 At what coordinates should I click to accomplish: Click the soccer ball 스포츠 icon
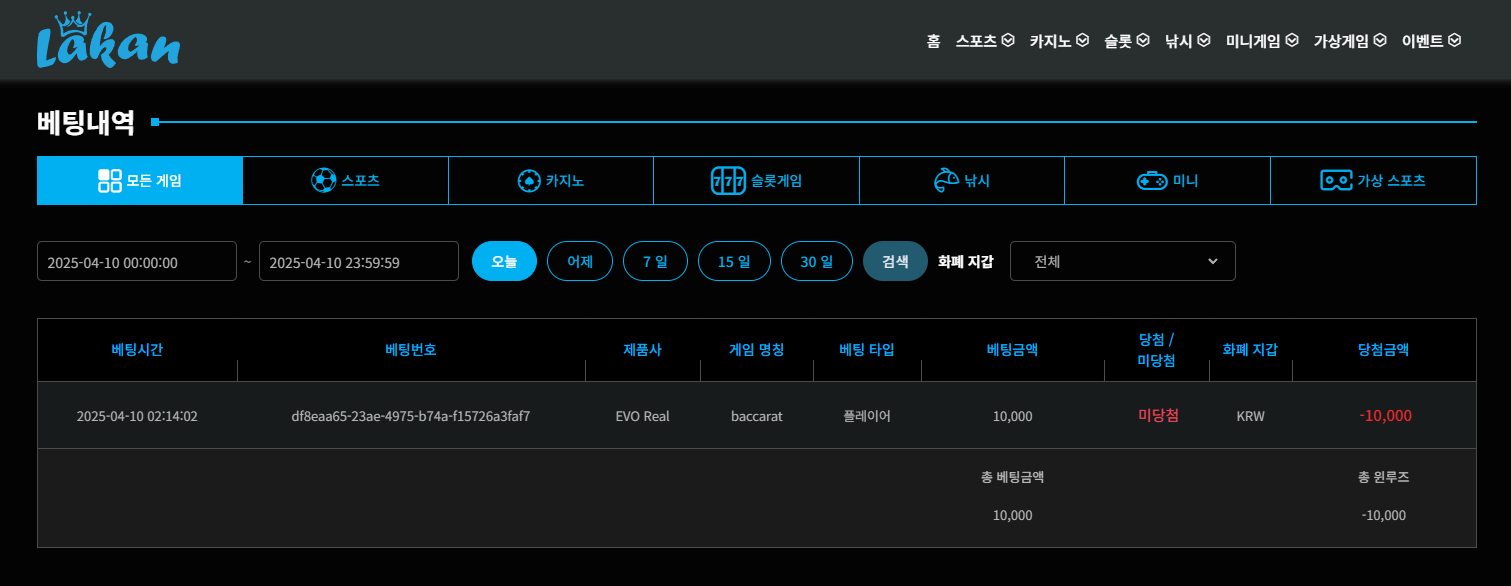324,181
